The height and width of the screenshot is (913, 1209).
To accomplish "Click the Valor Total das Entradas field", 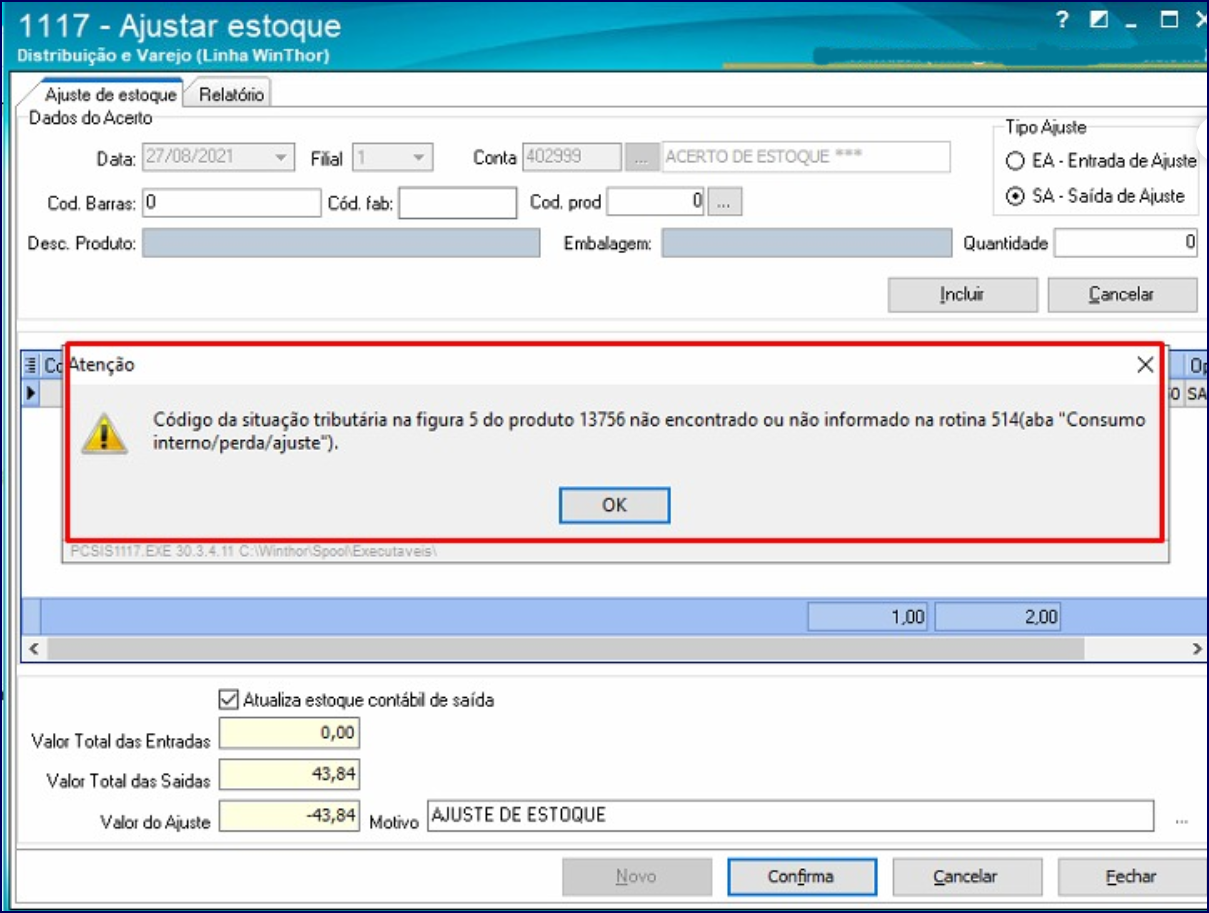I will (288, 734).
